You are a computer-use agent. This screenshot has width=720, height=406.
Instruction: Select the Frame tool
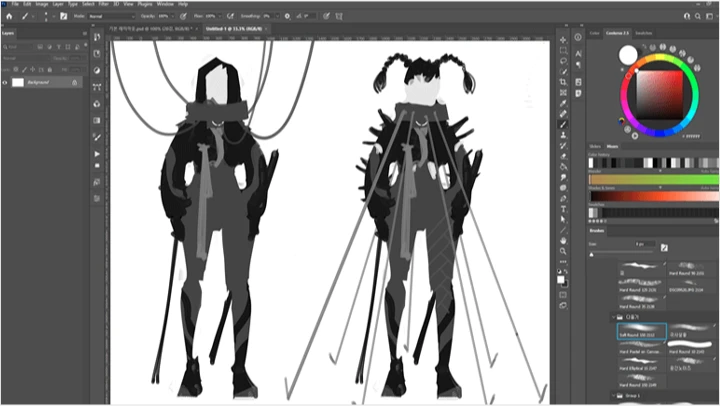click(x=563, y=93)
